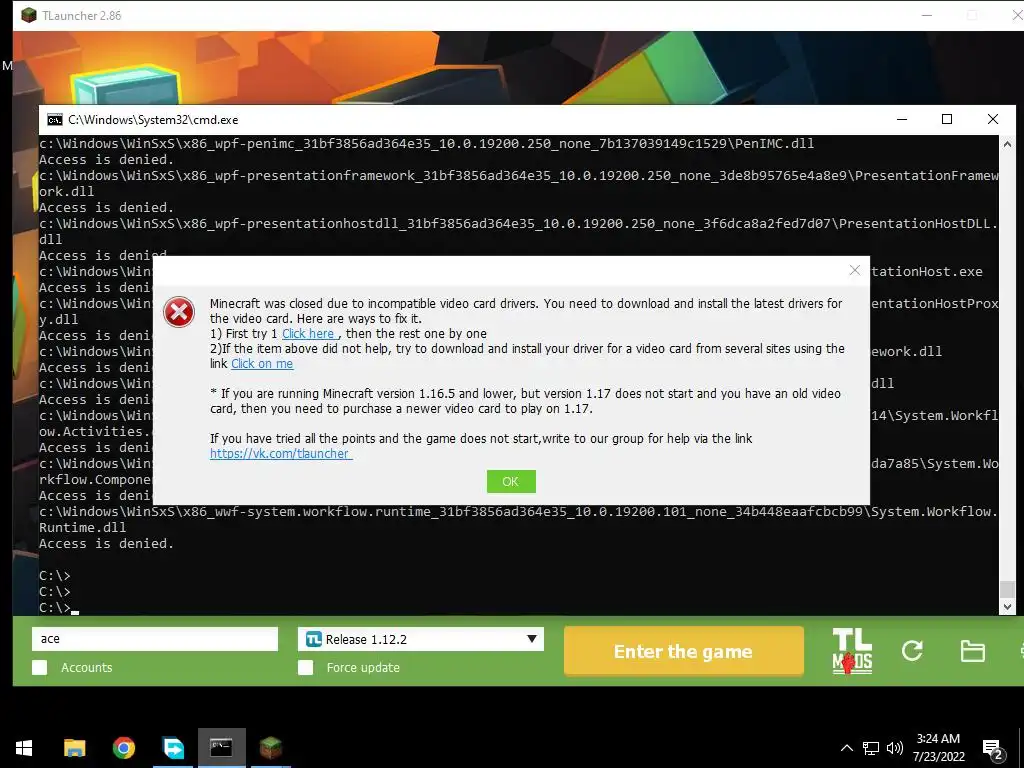Click PenIMC.dll path line in cmd
The height and width of the screenshot is (768, 1024).
click(x=426, y=144)
